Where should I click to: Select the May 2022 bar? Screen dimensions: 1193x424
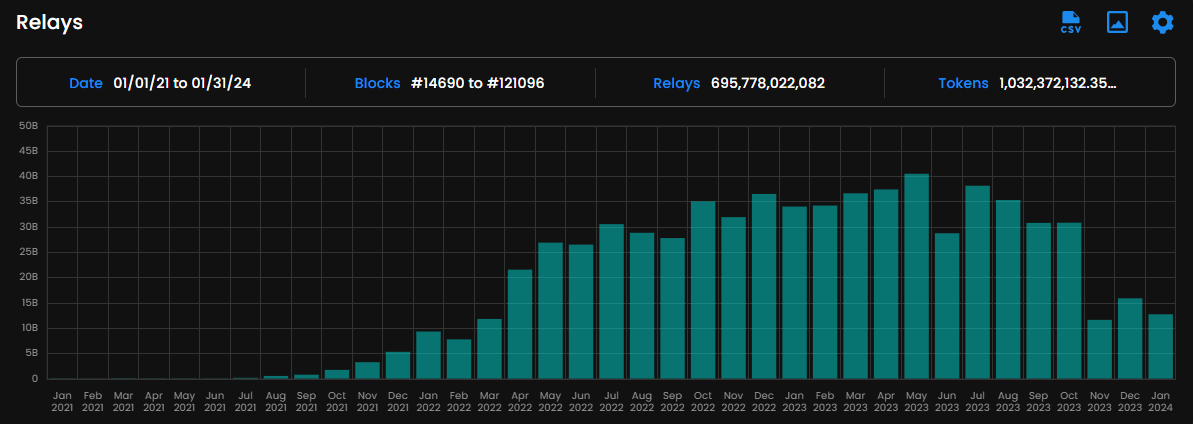pyautogui.click(x=551, y=311)
